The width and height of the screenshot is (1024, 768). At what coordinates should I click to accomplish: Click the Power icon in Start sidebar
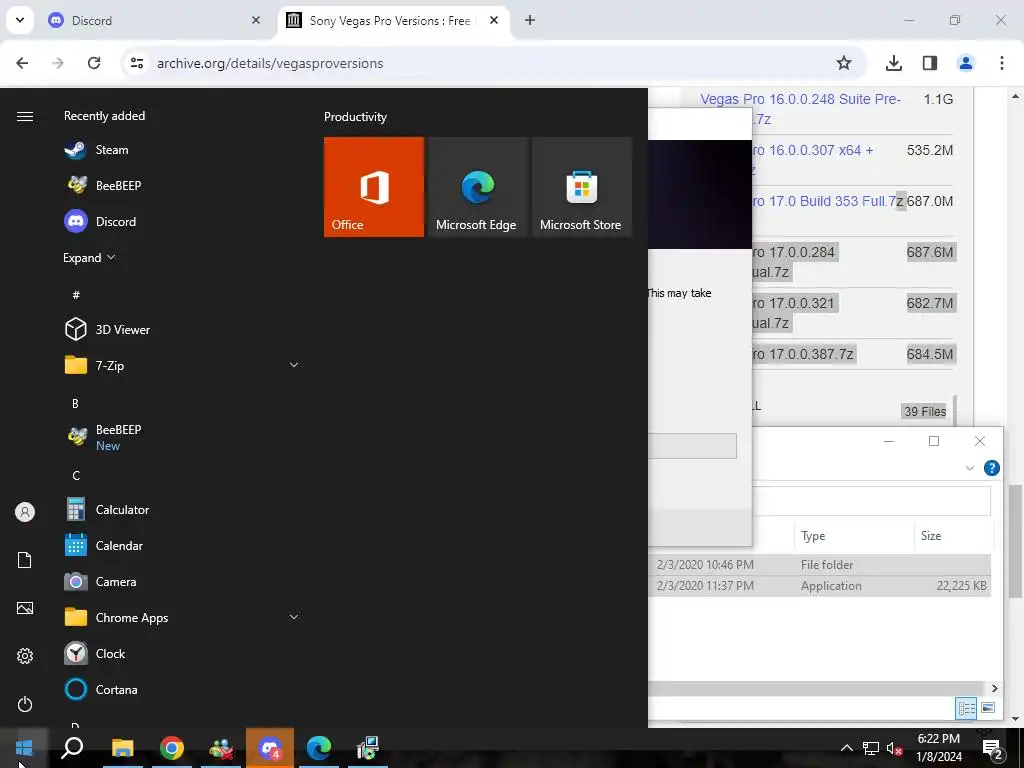click(25, 705)
